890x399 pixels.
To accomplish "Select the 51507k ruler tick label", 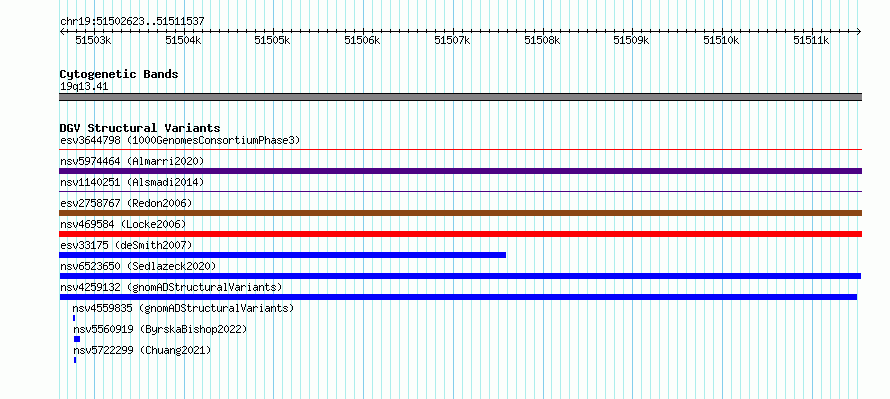I will (x=452, y=41).
